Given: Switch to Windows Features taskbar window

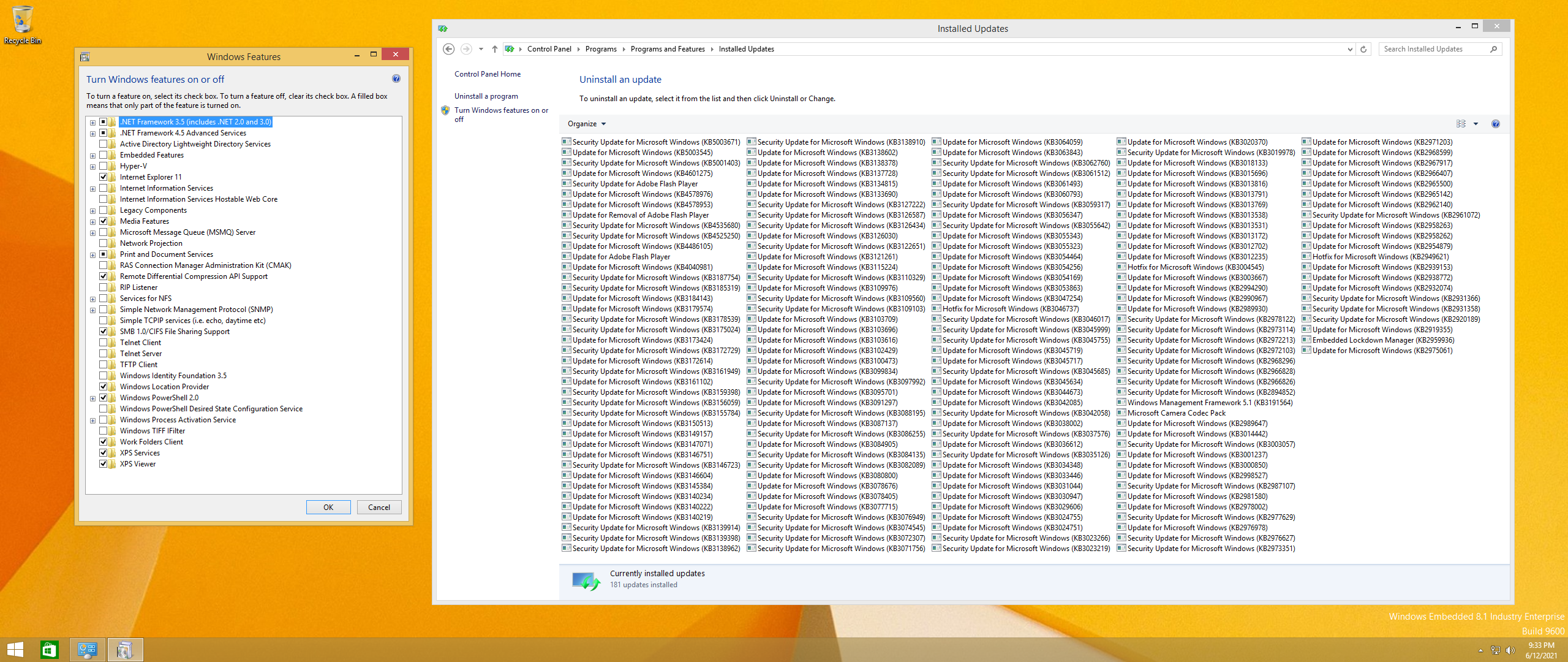Looking at the screenshot, I should (x=125, y=650).
